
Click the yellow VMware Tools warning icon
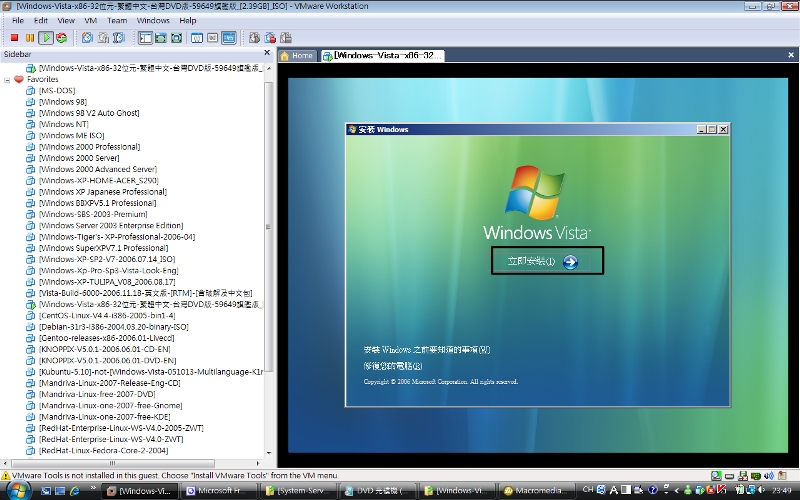pos(6,476)
